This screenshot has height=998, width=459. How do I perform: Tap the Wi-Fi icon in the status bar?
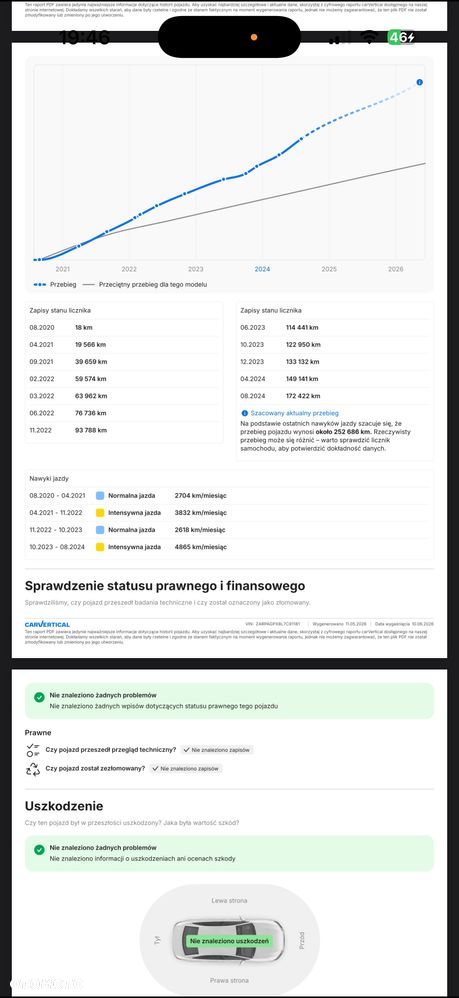coord(368,37)
